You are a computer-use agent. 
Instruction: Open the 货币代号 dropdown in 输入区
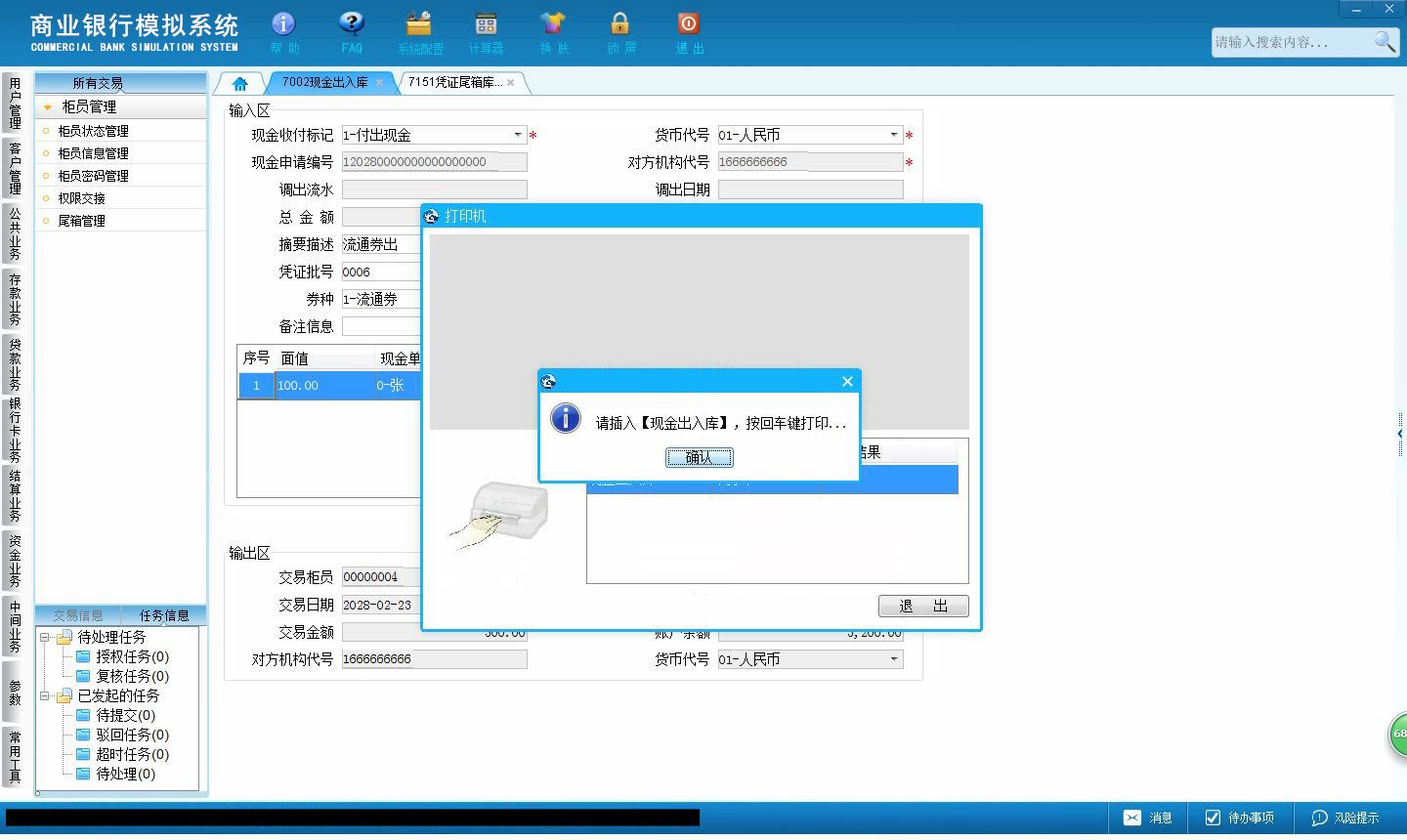[894, 135]
